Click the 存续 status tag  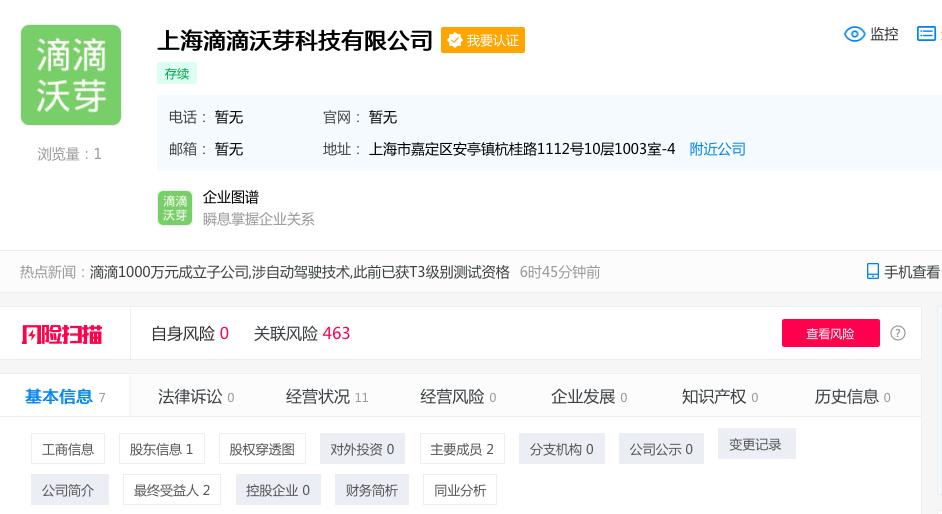click(177, 73)
